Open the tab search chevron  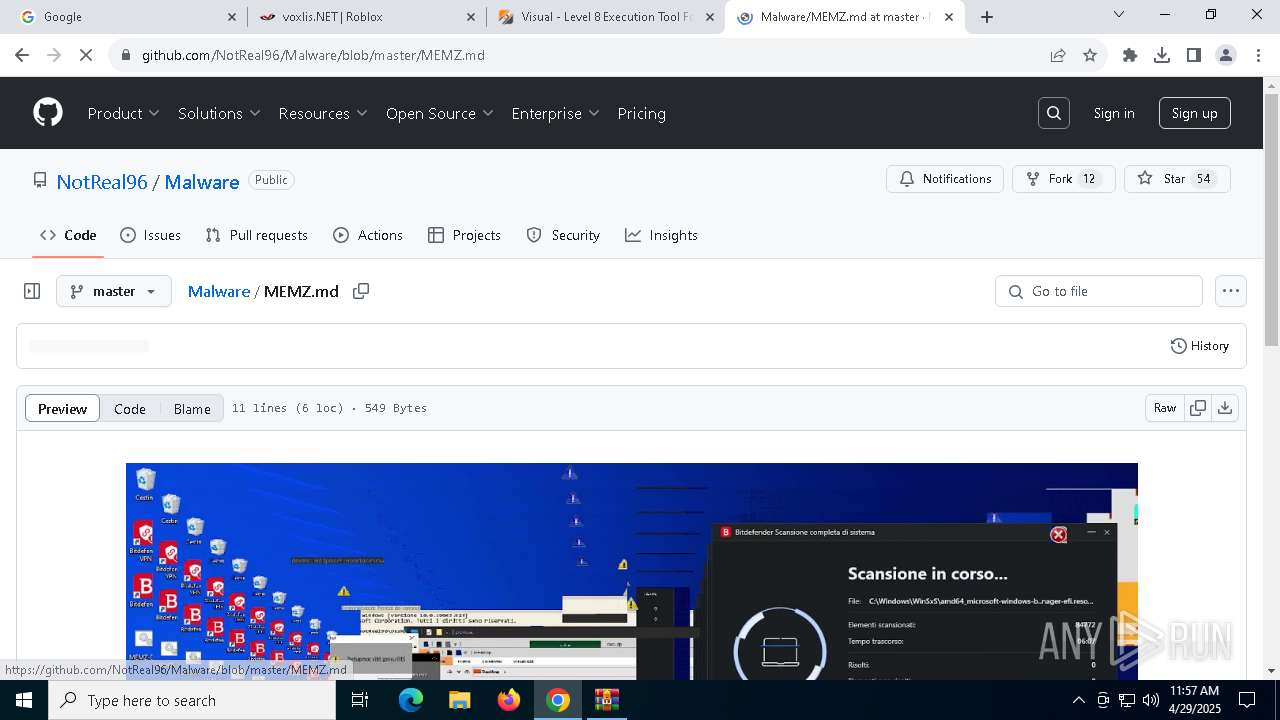click(1119, 14)
